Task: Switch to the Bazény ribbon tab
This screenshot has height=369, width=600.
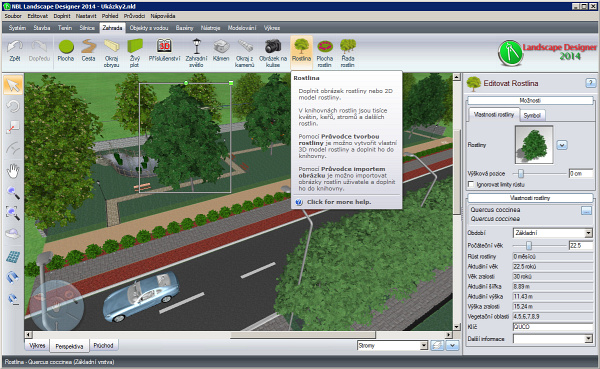Action: [x=184, y=28]
